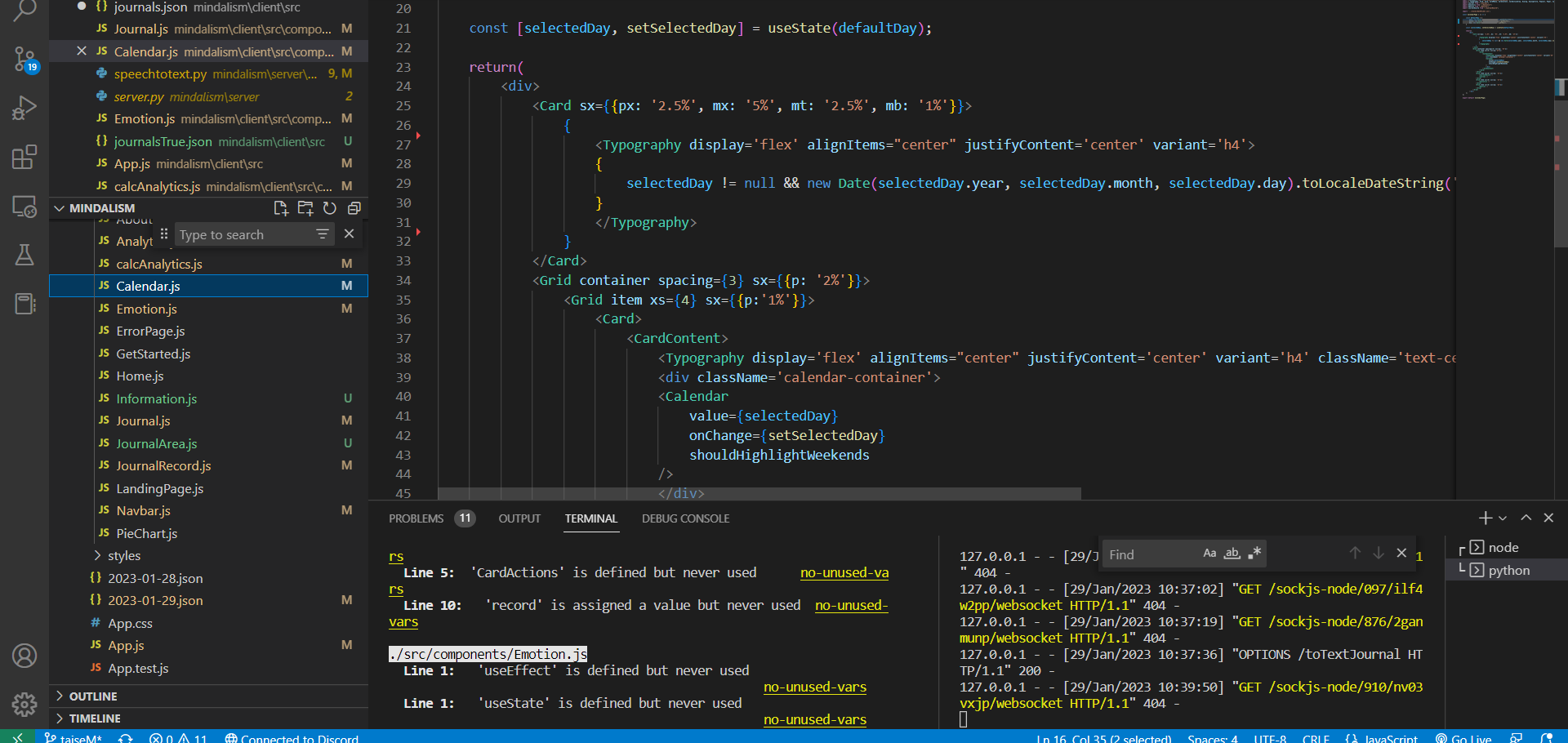The height and width of the screenshot is (743, 1568).
Task: Open the Accounts menu icon
Action: coord(24,656)
